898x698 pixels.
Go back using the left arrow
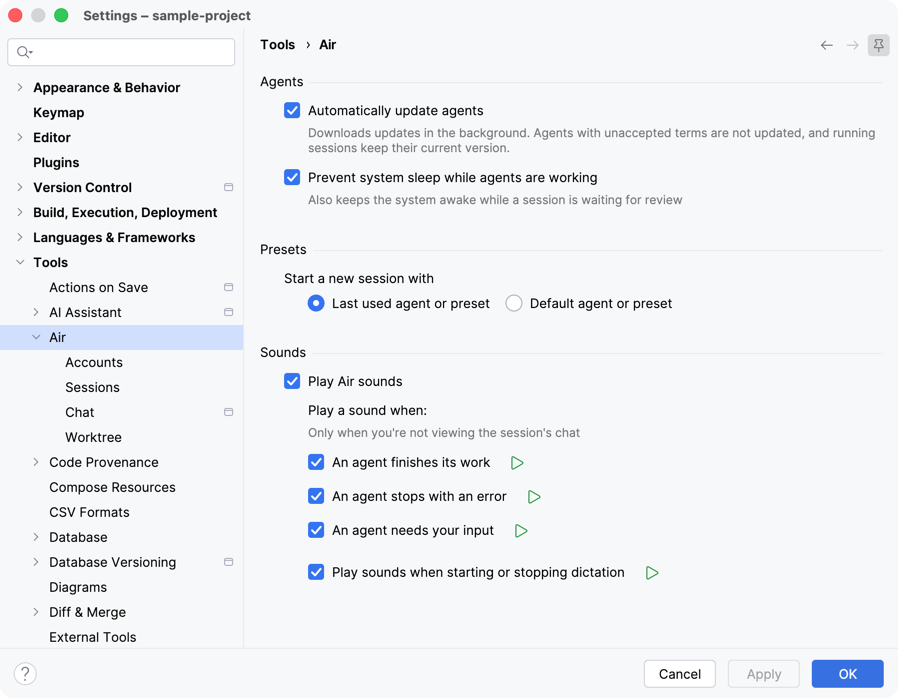(826, 45)
